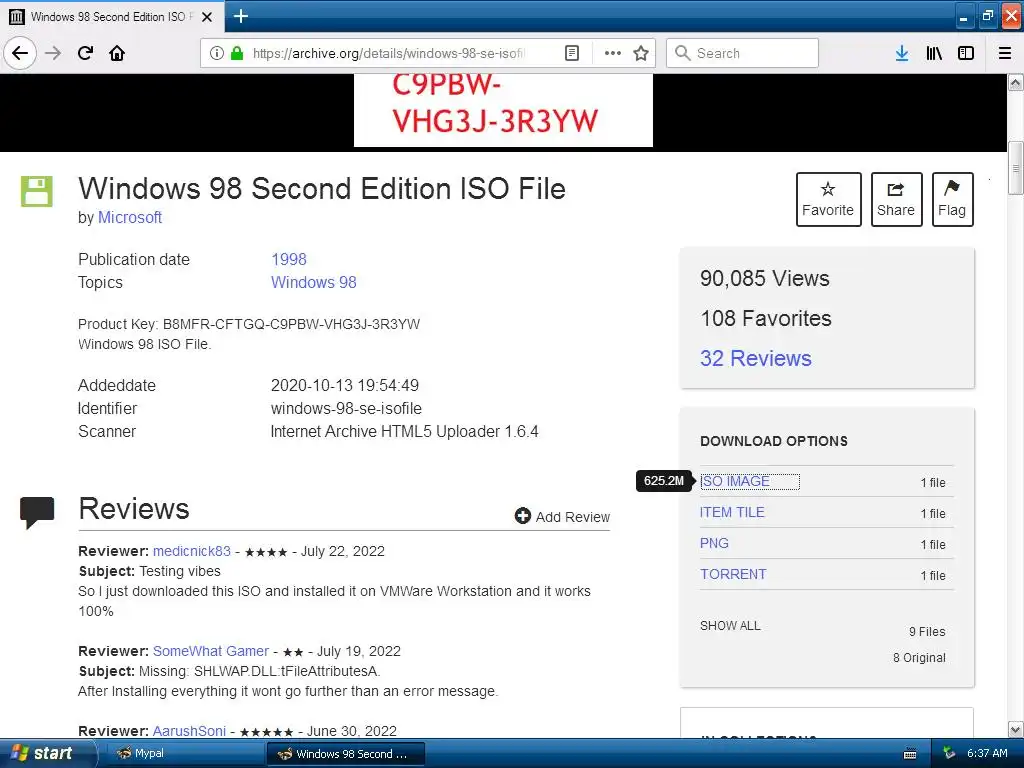Download the TORRENT file

click(733, 574)
